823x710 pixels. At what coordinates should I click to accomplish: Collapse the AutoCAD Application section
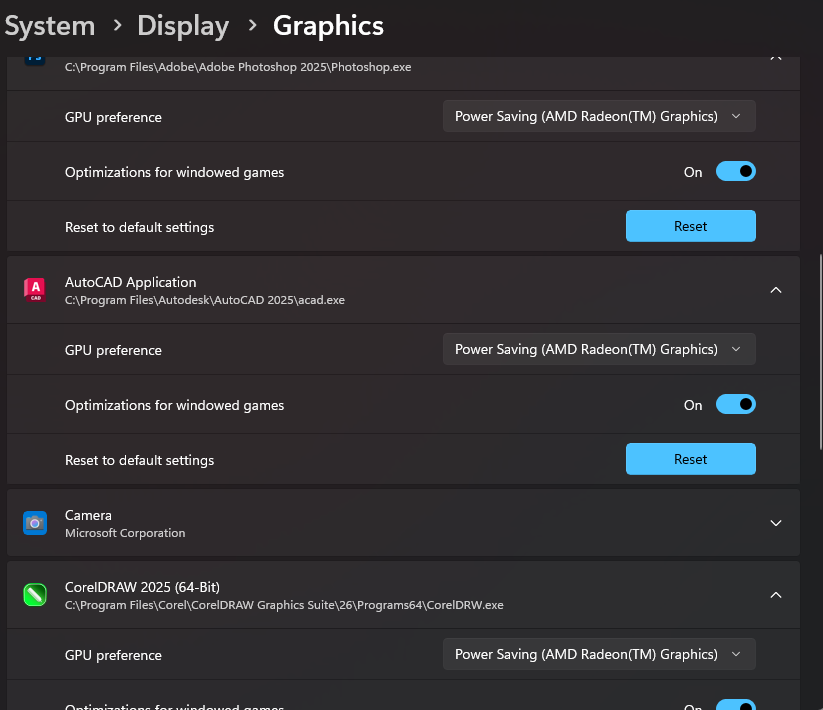775,290
